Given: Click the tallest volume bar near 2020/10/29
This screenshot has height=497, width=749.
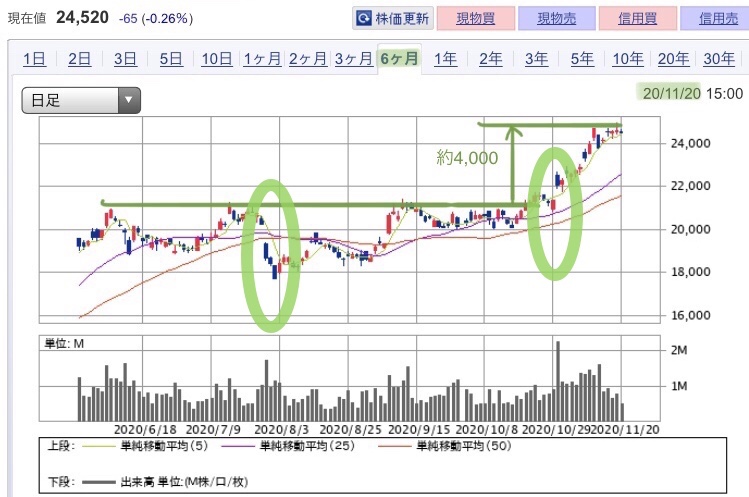Looking at the screenshot, I should (558, 381).
